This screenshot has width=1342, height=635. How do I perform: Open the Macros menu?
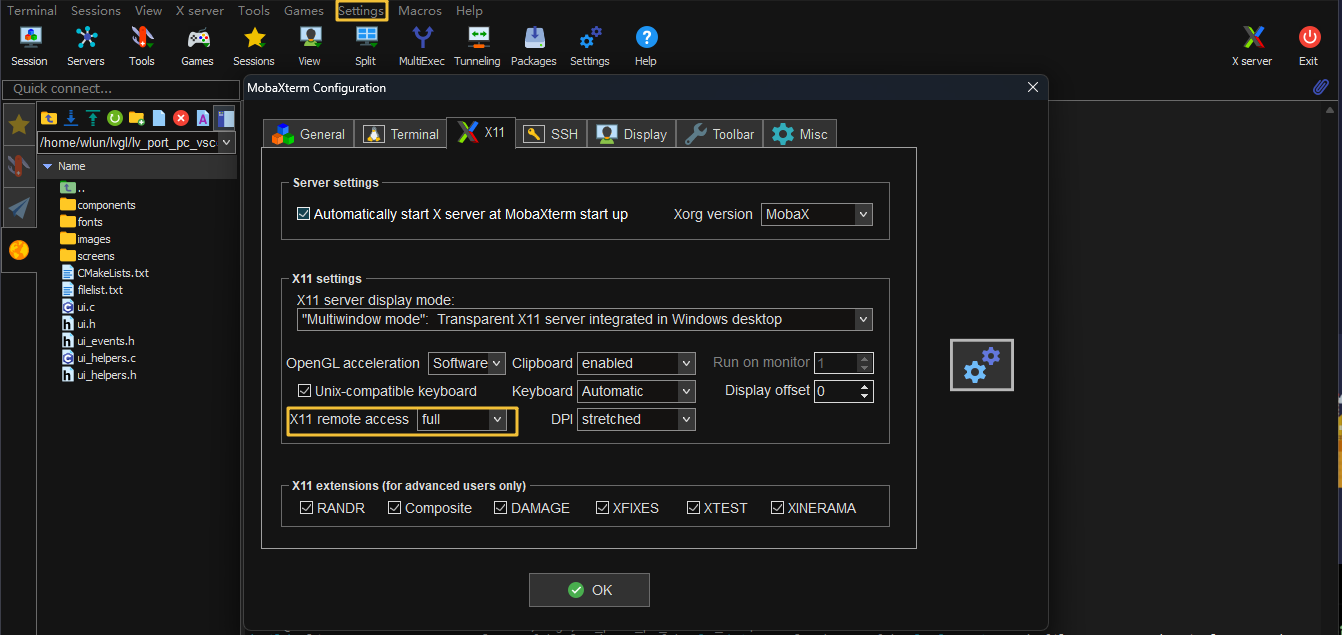coord(420,11)
